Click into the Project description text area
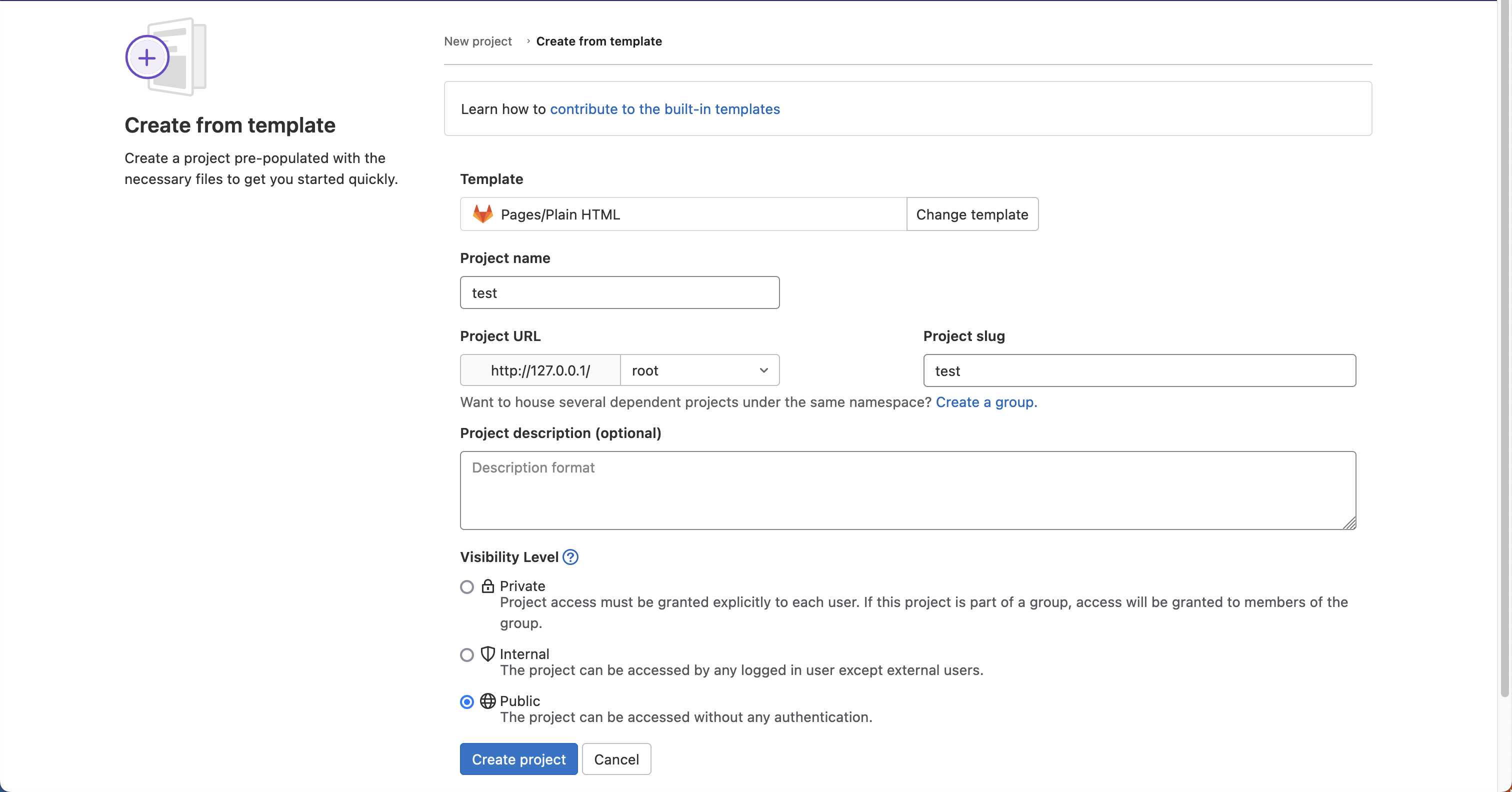Image resolution: width=1512 pixels, height=792 pixels. (907, 490)
